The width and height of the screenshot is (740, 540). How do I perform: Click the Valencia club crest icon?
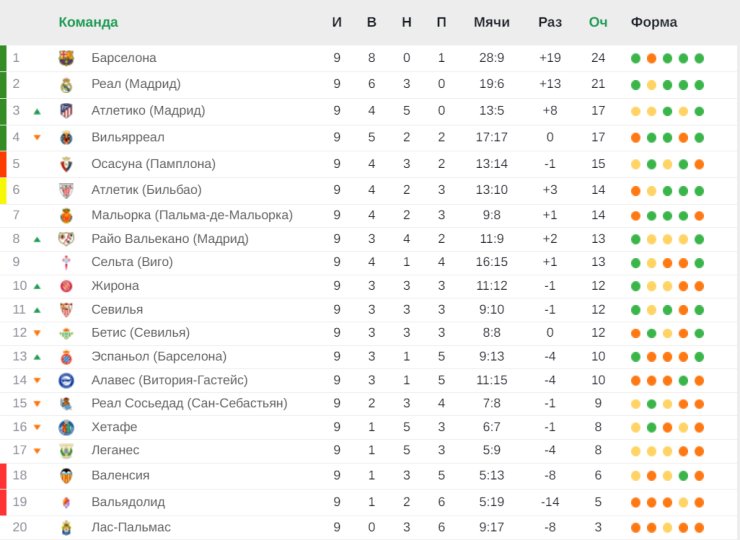pos(66,476)
